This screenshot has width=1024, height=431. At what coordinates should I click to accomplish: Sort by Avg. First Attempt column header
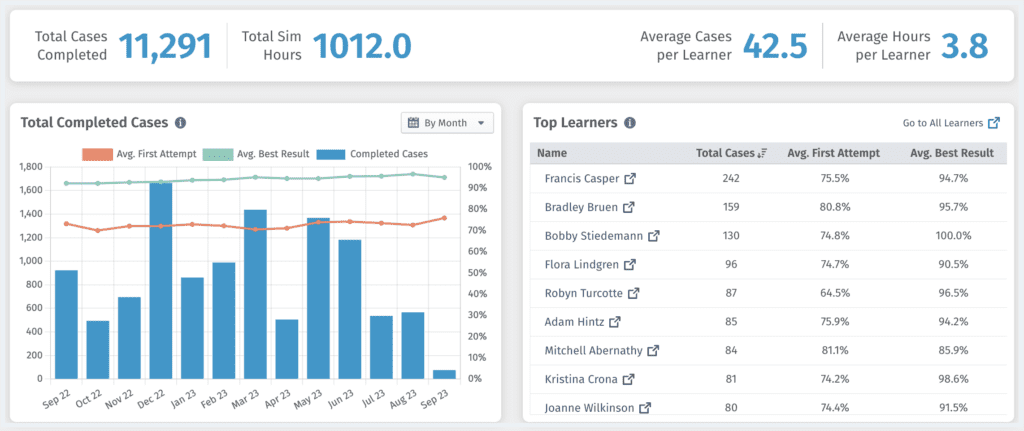pyautogui.click(x=833, y=153)
